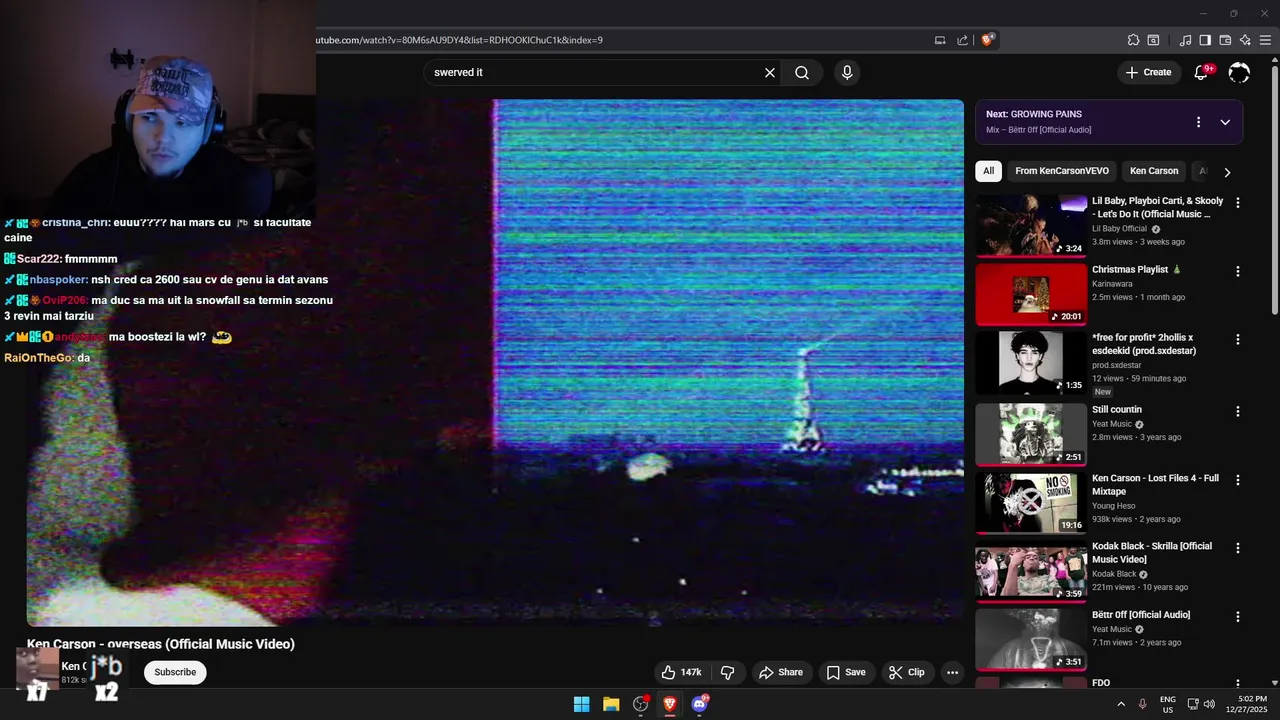The image size is (1280, 720).
Task: Click the tray microphone indicator
Action: [1143, 704]
